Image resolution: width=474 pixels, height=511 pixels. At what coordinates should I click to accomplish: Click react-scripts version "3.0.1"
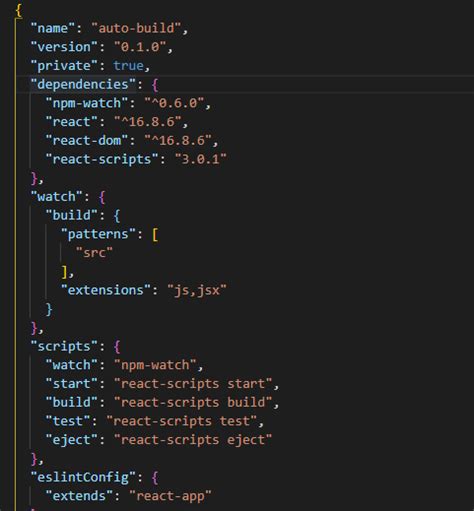201,159
